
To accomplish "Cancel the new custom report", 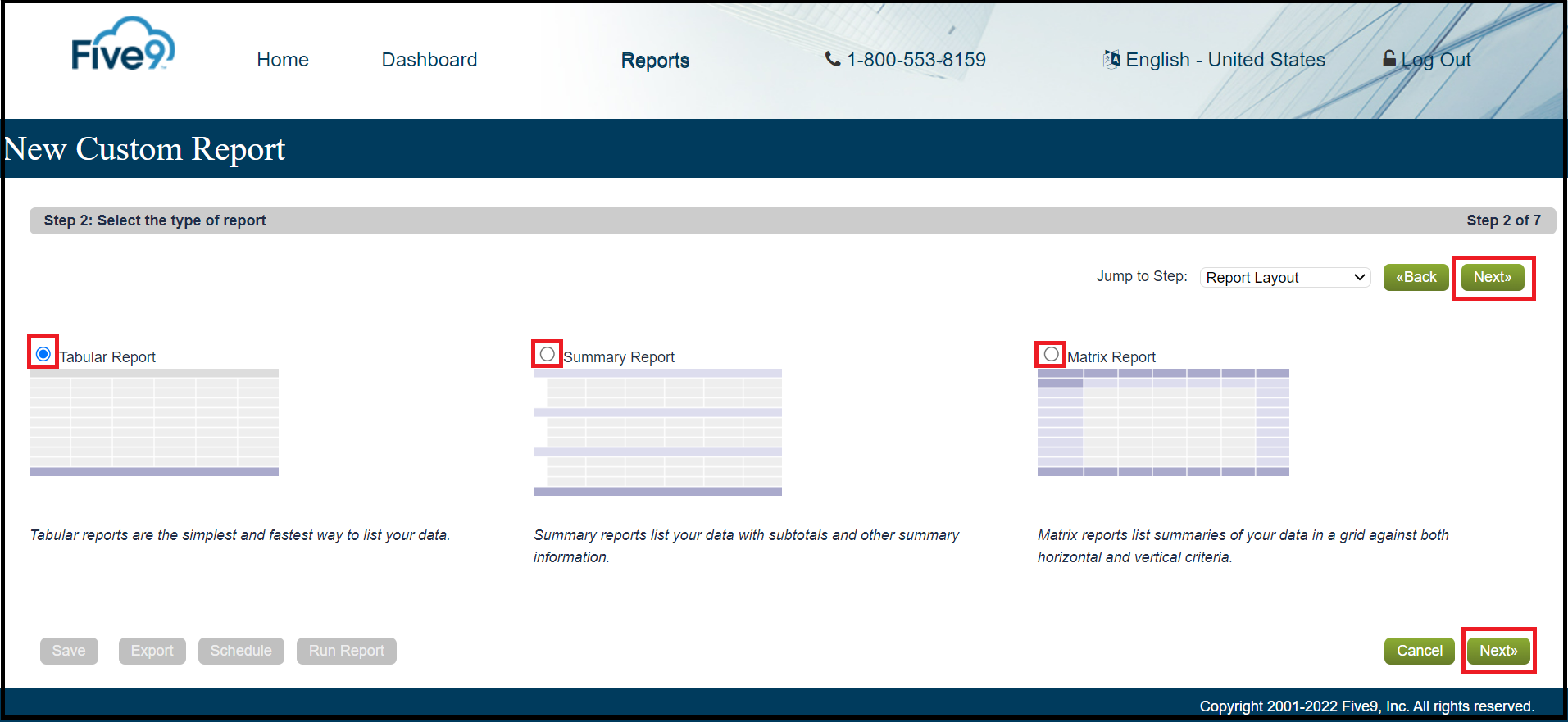I will coord(1419,651).
